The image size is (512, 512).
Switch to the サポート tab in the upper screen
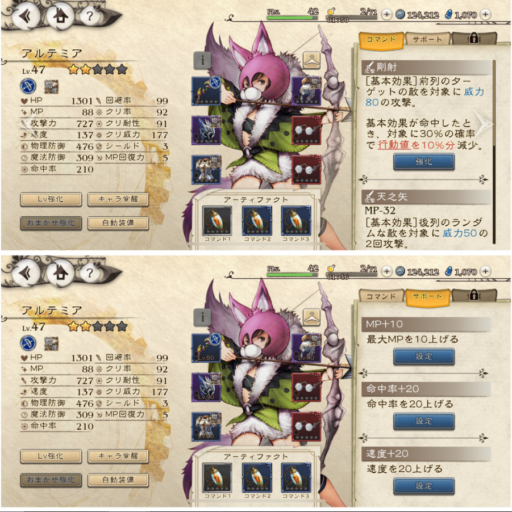[x=427, y=39]
